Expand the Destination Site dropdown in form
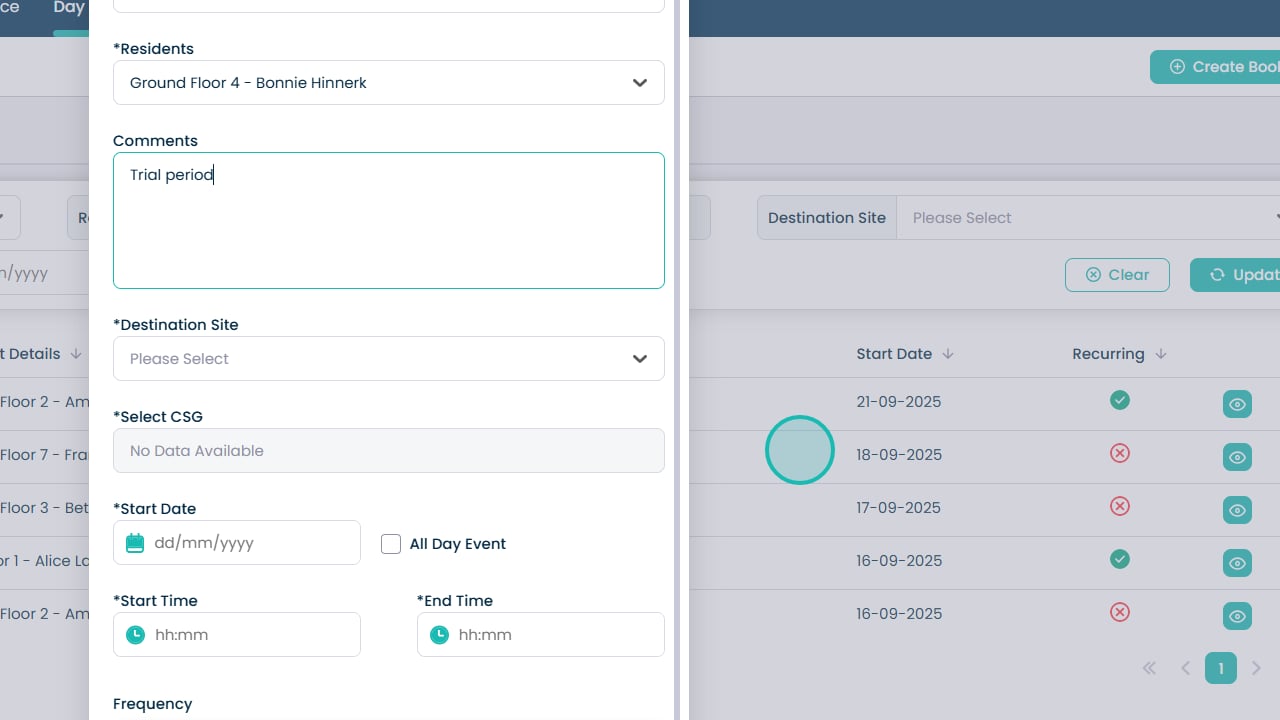 pyautogui.click(x=388, y=359)
